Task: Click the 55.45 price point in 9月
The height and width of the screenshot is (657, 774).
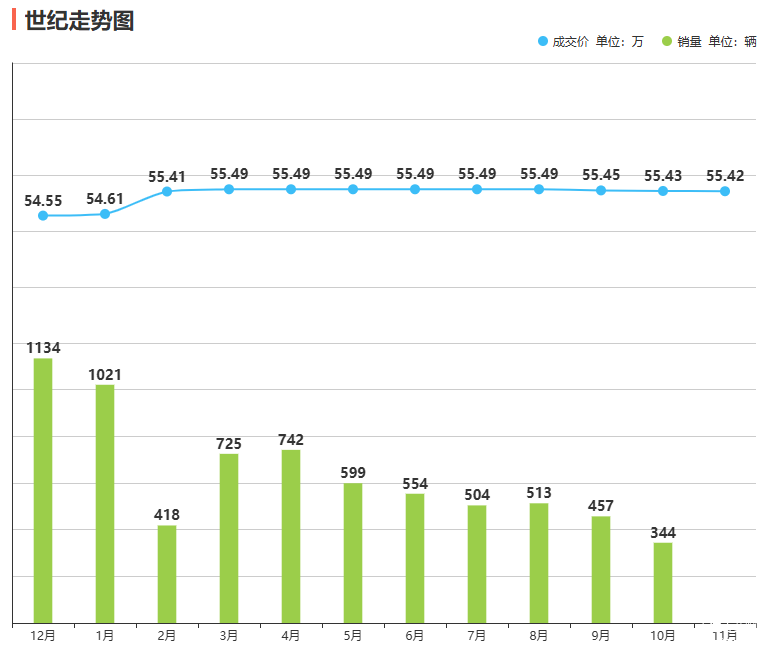Action: tap(601, 190)
